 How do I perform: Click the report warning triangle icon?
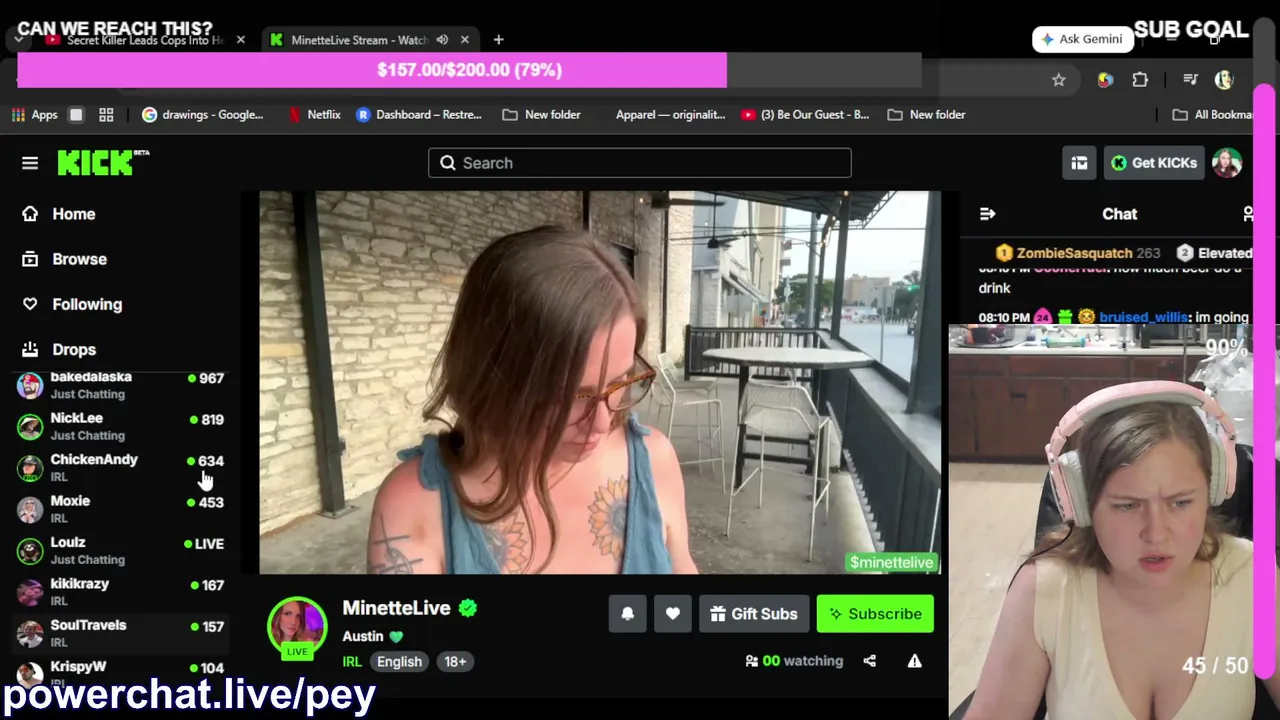tap(914, 661)
